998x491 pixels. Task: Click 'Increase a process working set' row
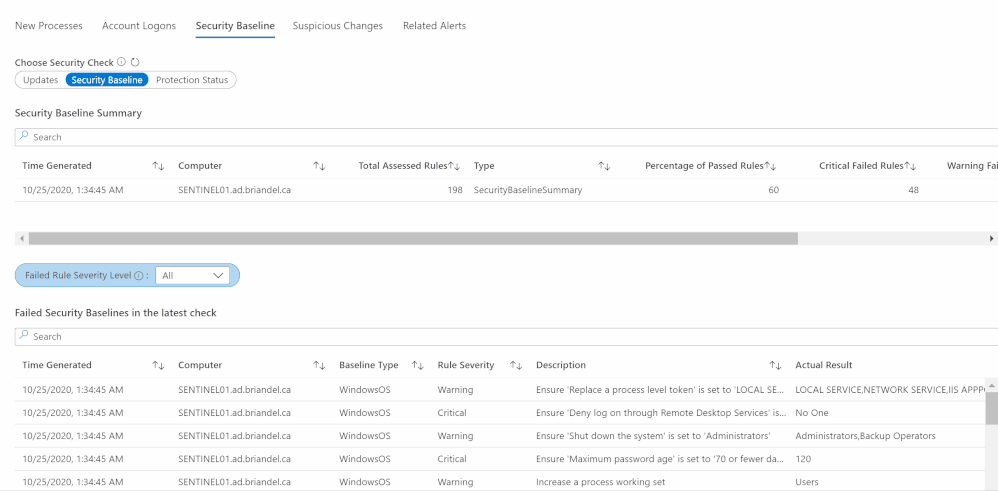pyautogui.click(x=601, y=482)
